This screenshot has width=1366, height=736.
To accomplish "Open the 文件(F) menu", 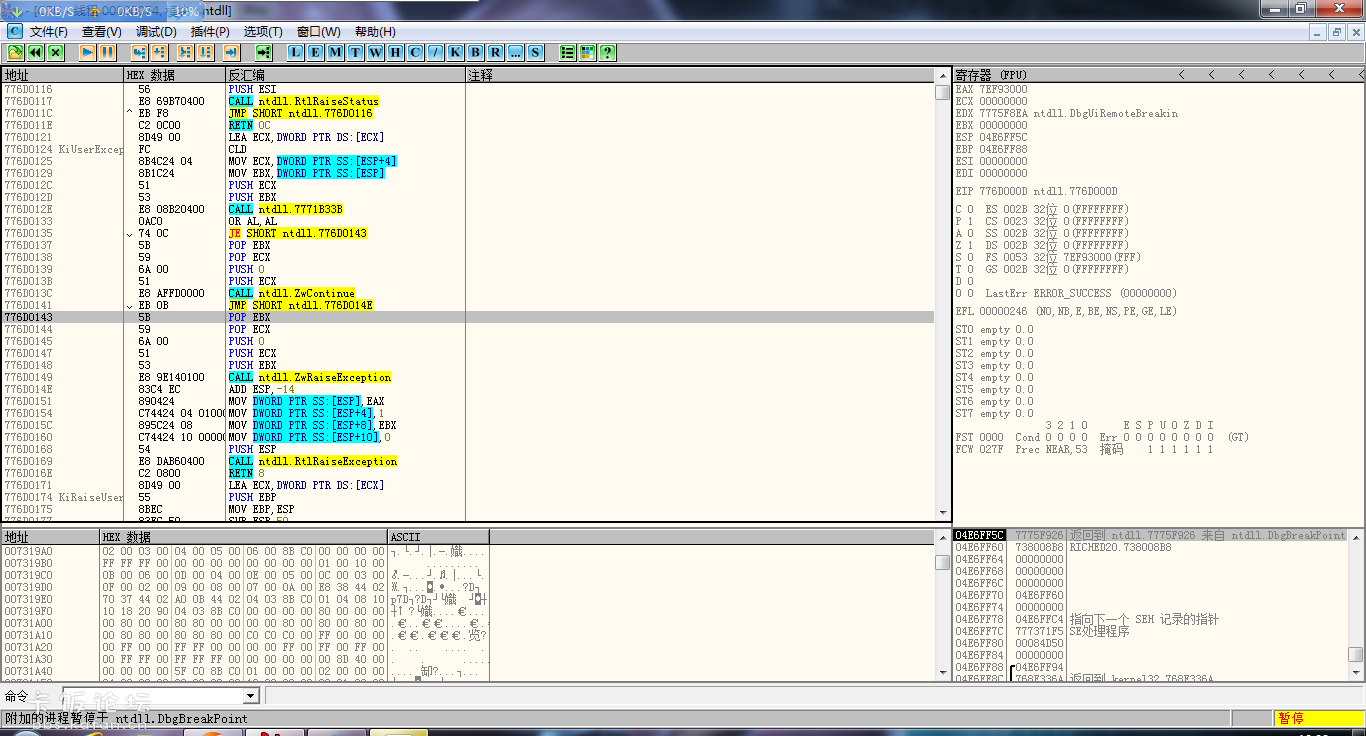I will [49, 32].
